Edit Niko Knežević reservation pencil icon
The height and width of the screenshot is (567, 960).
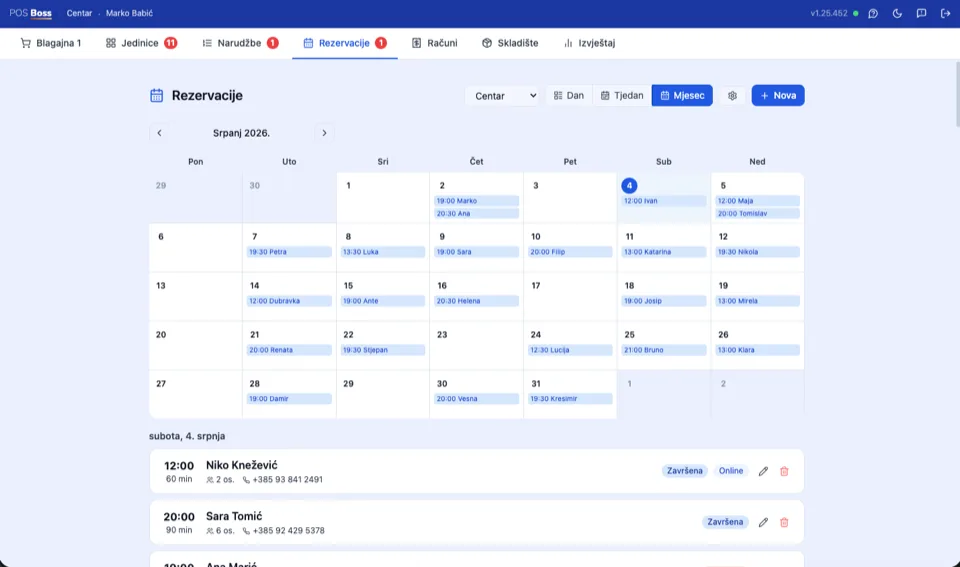(x=763, y=471)
